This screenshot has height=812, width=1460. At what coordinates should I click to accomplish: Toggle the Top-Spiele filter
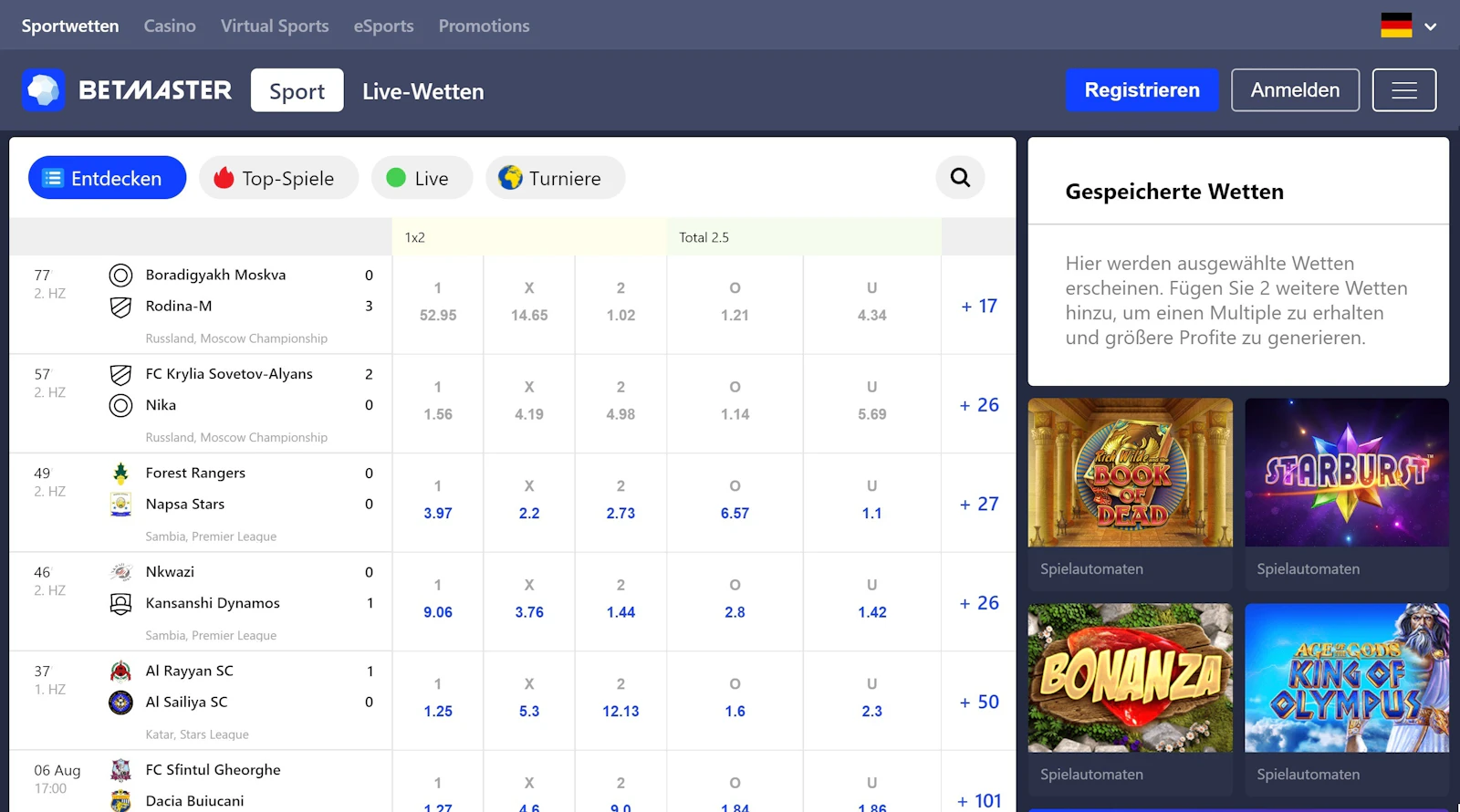[x=278, y=178]
